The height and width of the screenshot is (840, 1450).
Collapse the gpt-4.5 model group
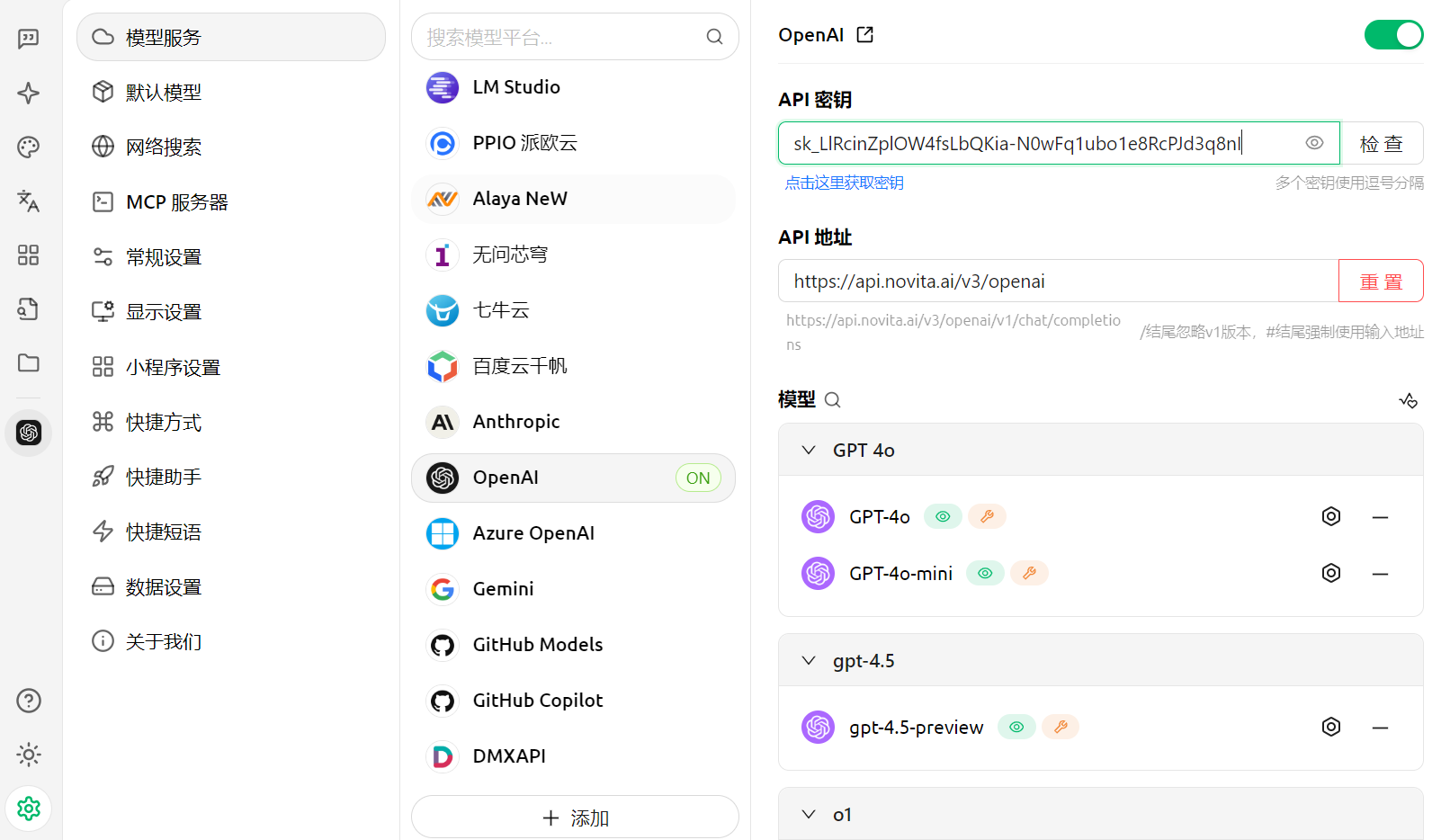pyautogui.click(x=809, y=660)
